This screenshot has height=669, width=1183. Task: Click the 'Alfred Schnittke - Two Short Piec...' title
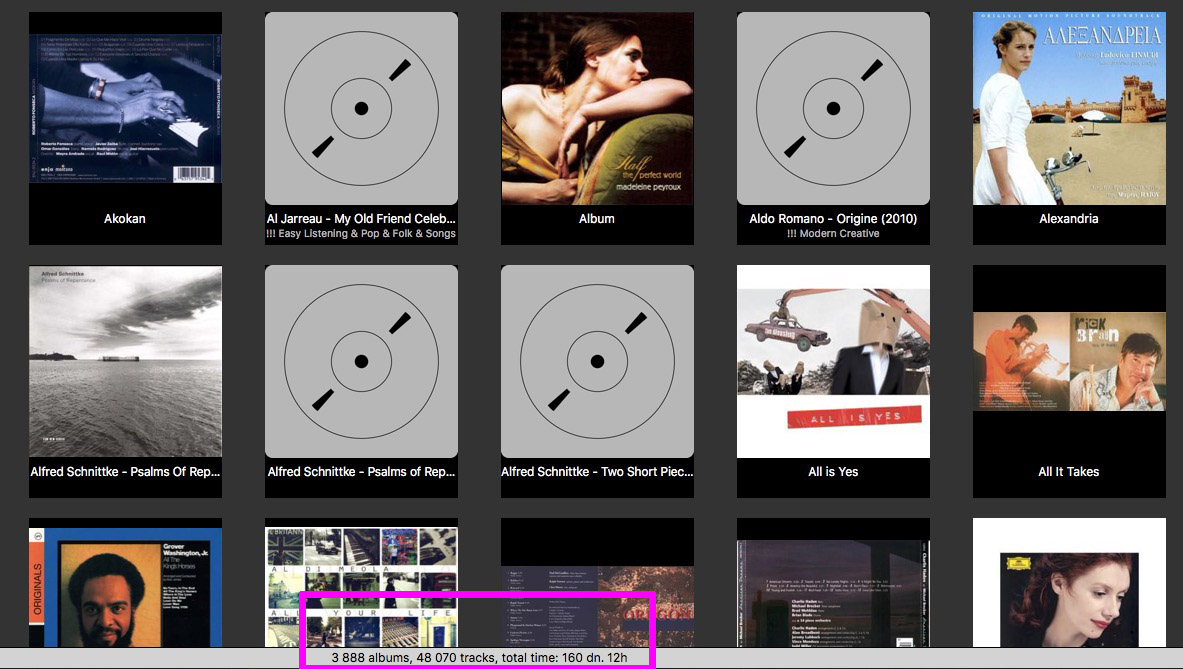(x=597, y=472)
